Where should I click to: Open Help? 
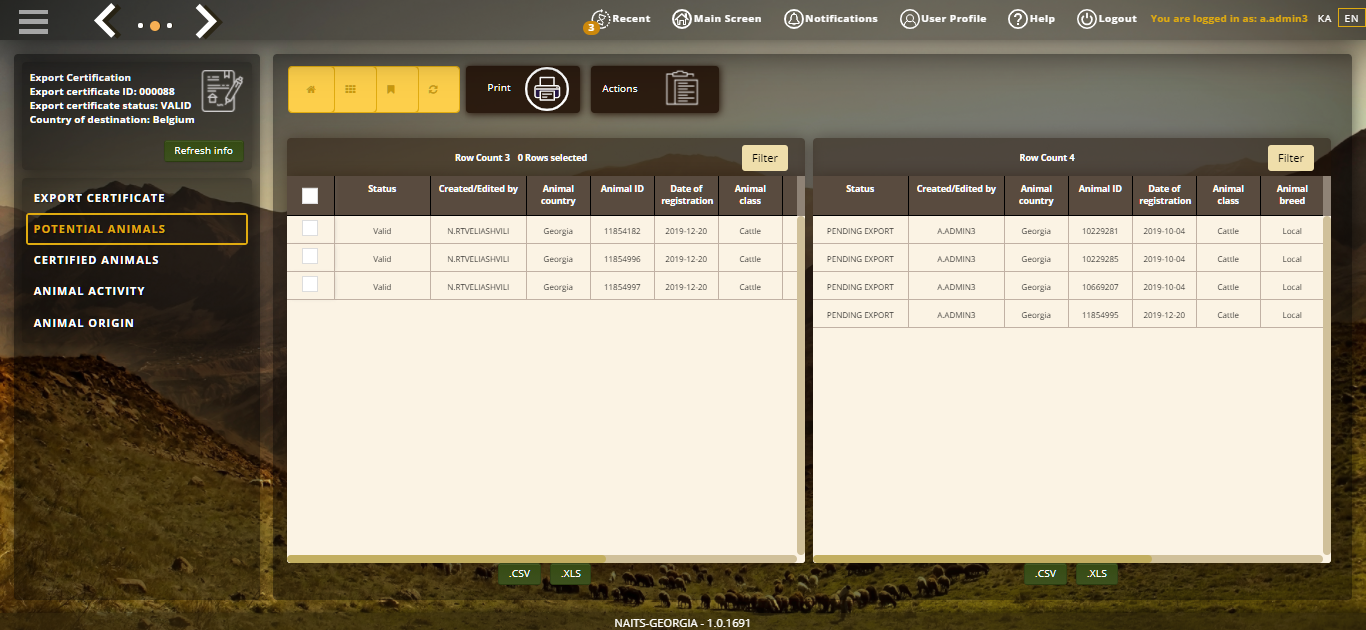tap(1031, 18)
